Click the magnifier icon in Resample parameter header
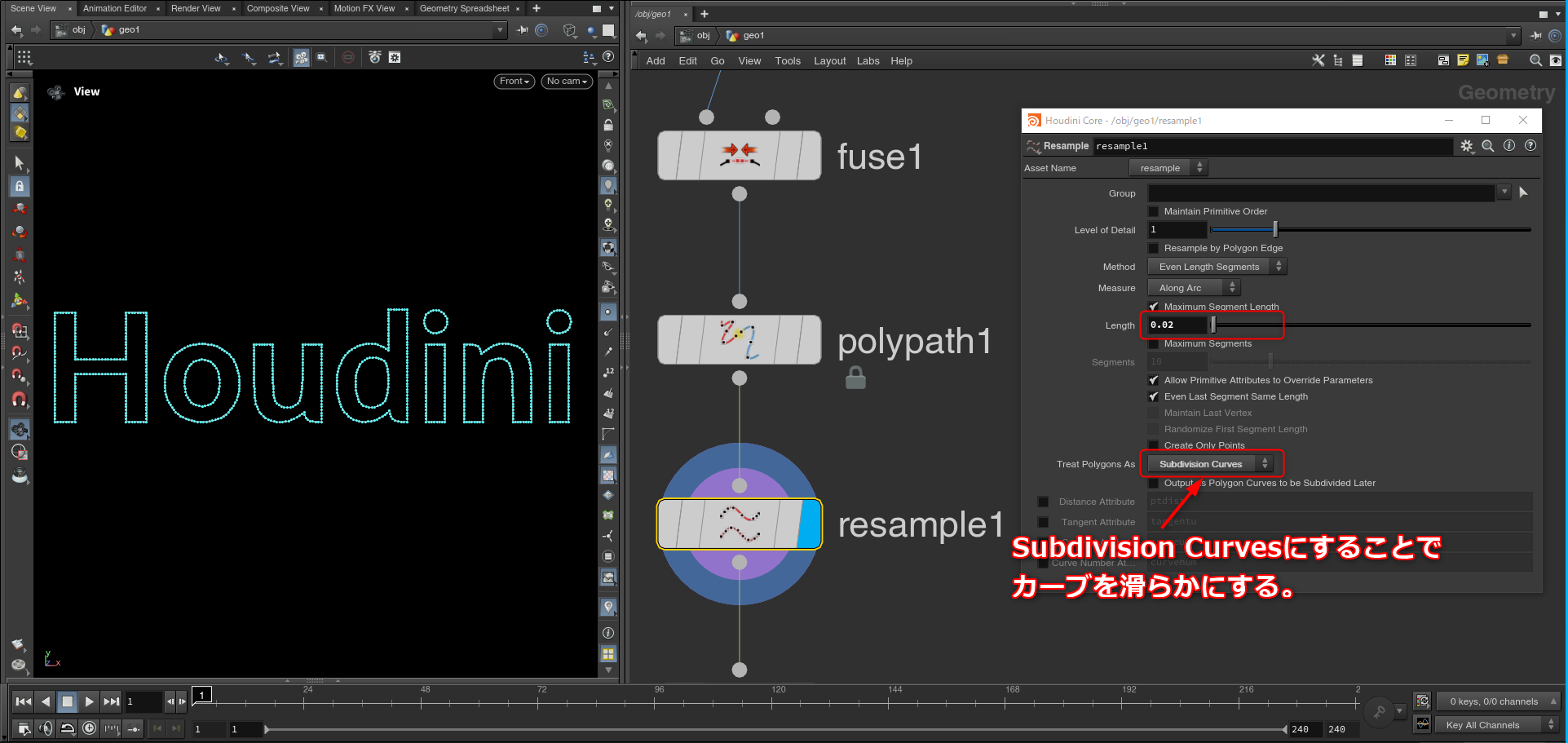The height and width of the screenshot is (743, 1568). pyautogui.click(x=1488, y=146)
